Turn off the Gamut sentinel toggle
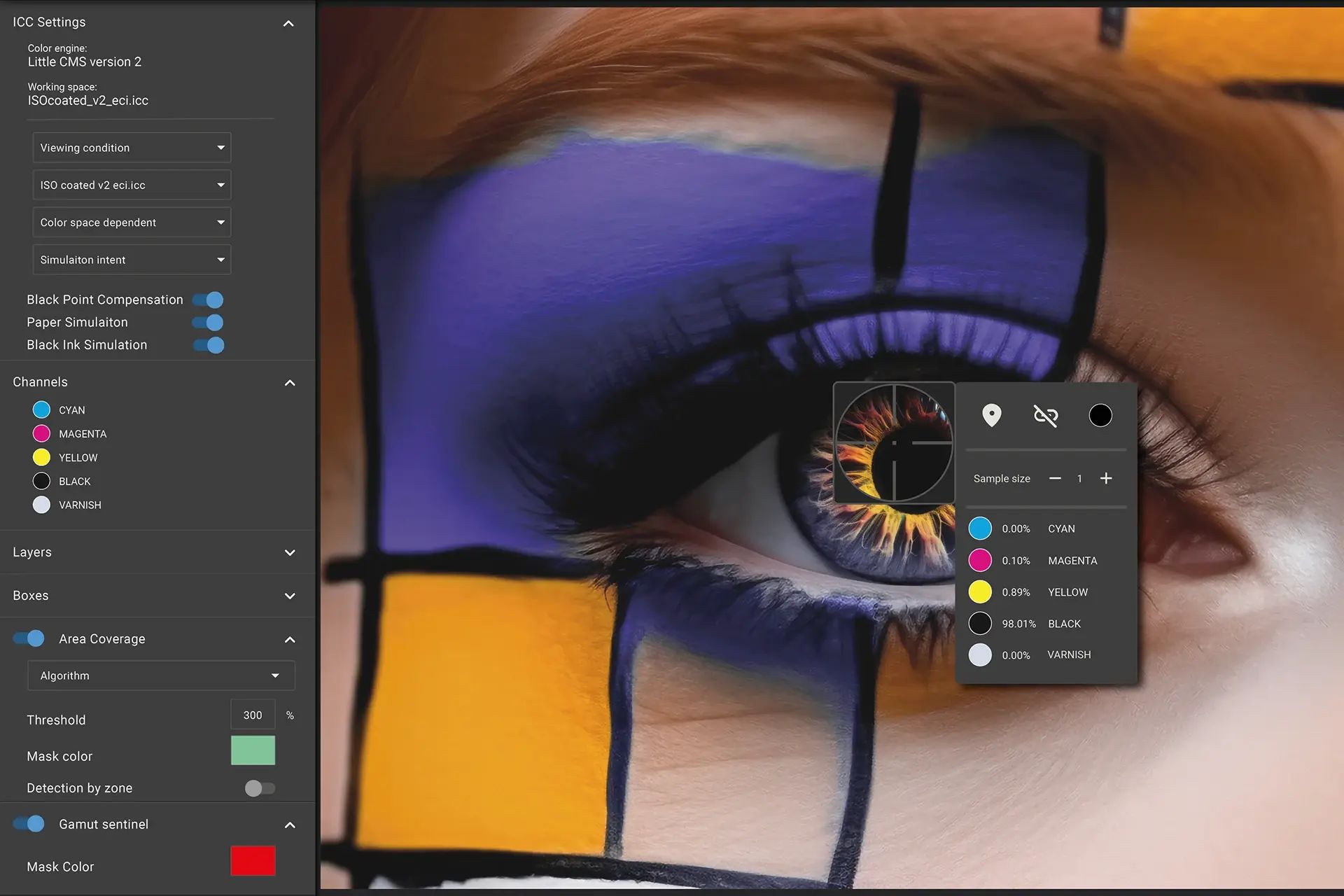1344x896 pixels. point(29,824)
